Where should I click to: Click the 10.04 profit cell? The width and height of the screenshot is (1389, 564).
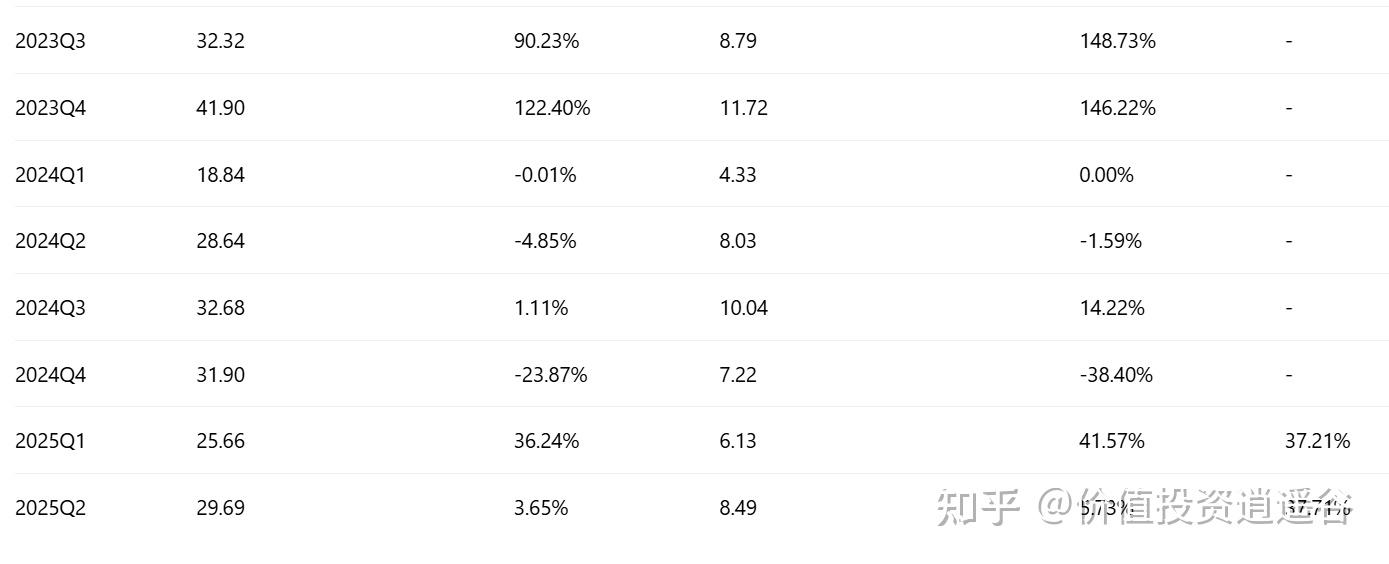[743, 308]
